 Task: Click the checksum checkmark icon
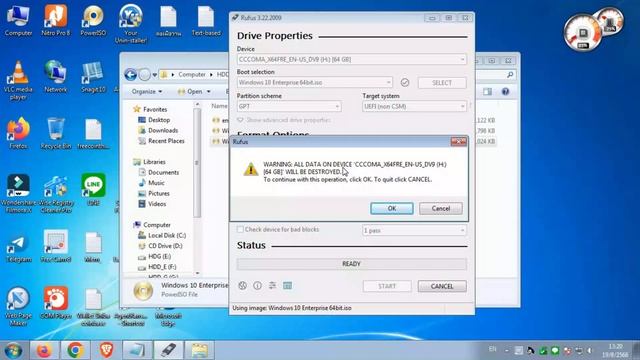click(x=404, y=82)
